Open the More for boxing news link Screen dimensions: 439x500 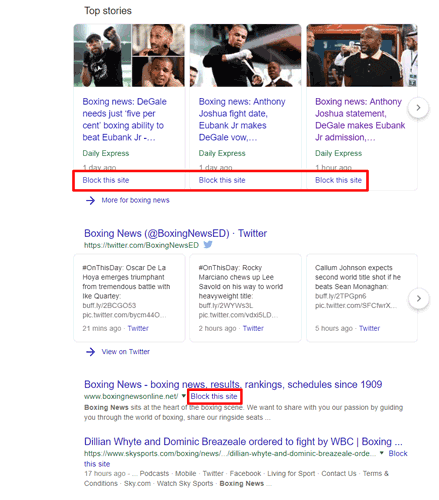tap(135, 200)
